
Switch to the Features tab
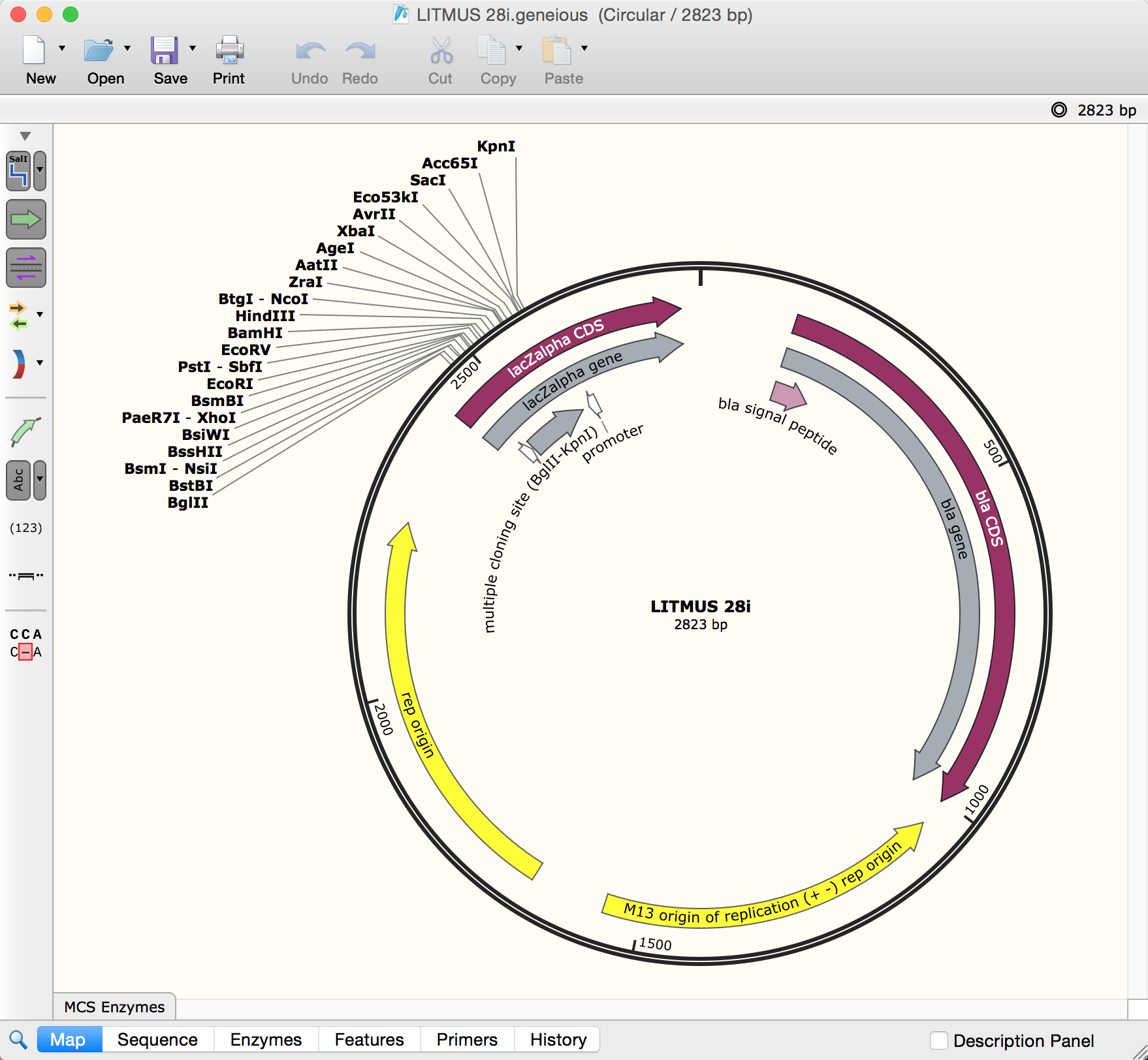coord(369,1039)
